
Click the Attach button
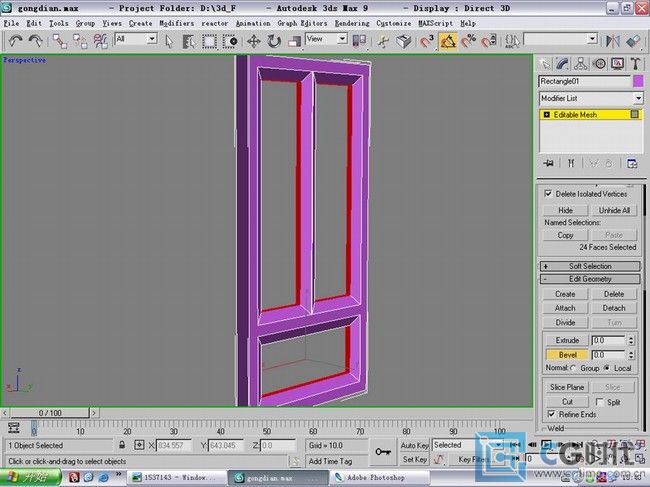pyautogui.click(x=565, y=308)
